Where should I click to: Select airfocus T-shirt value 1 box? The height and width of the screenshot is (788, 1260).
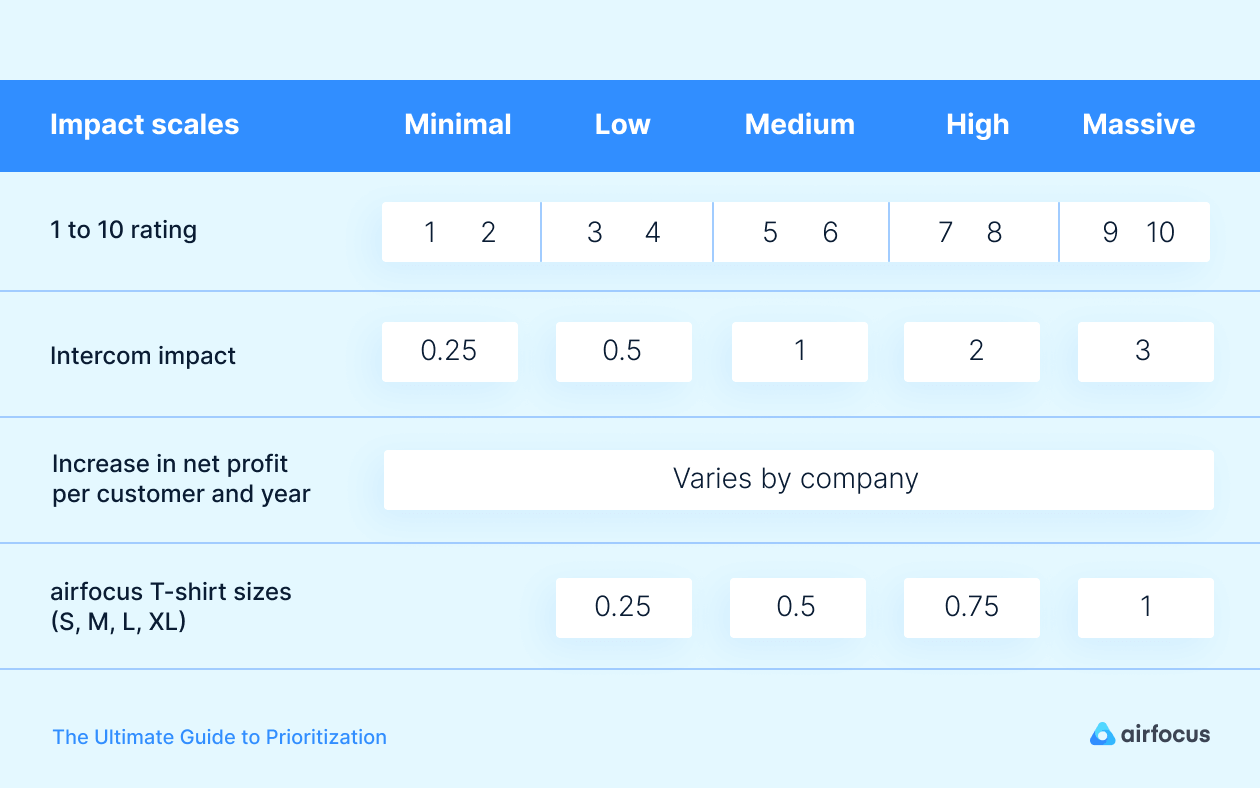click(x=1145, y=607)
